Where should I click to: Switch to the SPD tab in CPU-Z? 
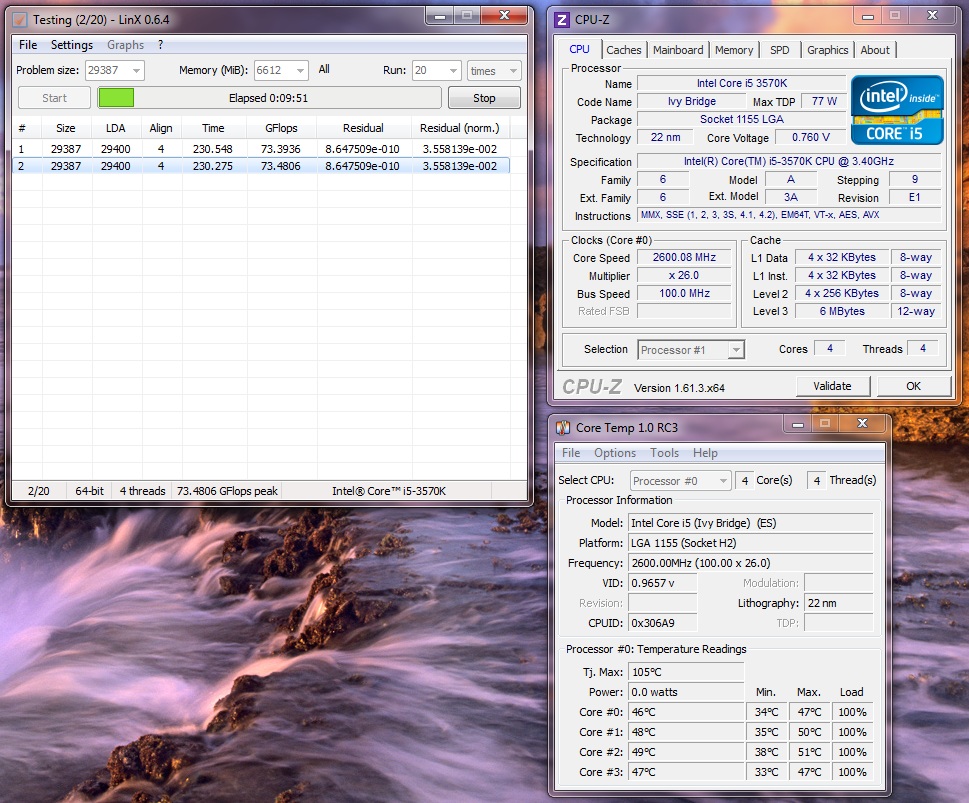pos(779,50)
